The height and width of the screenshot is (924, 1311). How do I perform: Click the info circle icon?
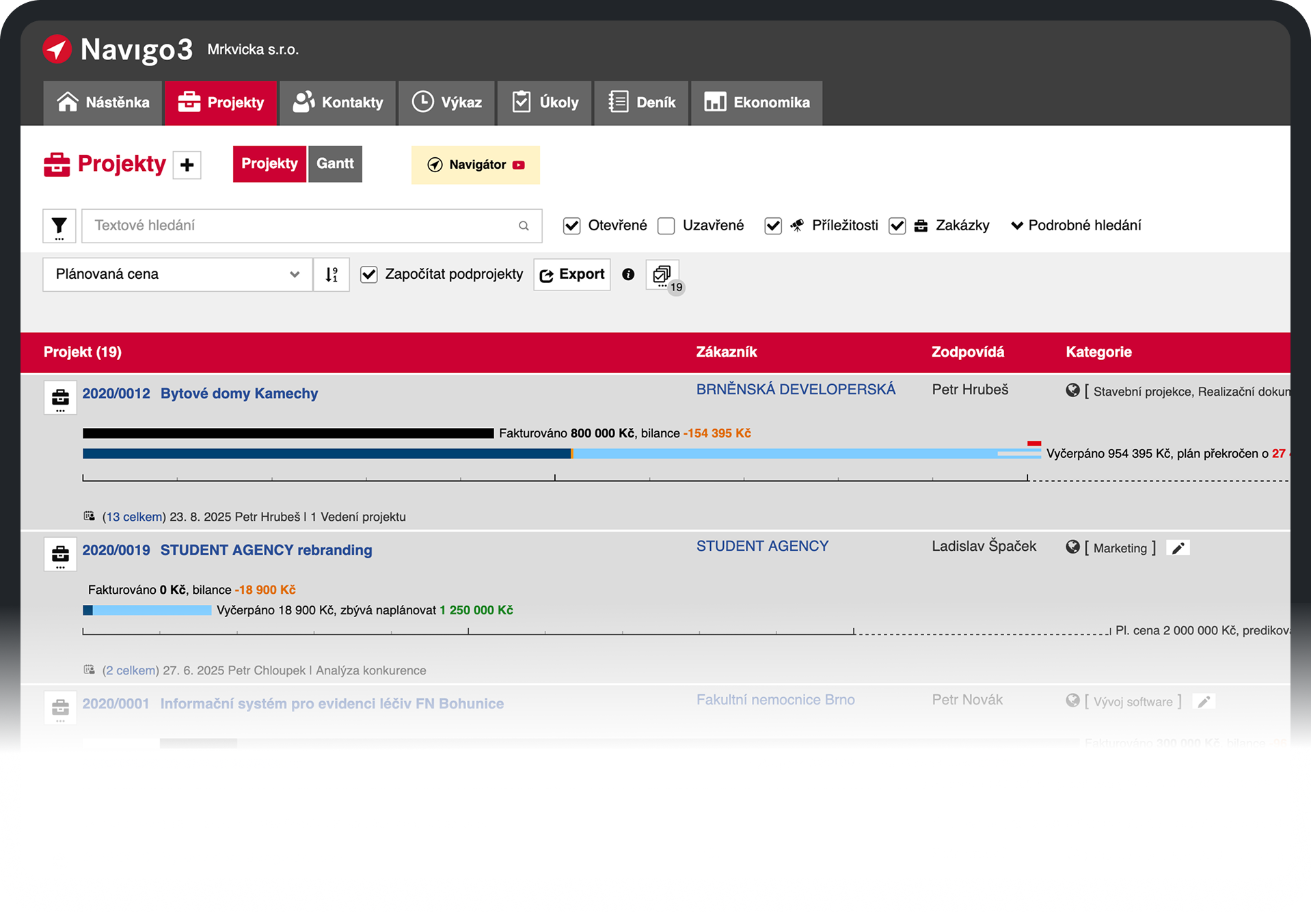[x=628, y=275]
